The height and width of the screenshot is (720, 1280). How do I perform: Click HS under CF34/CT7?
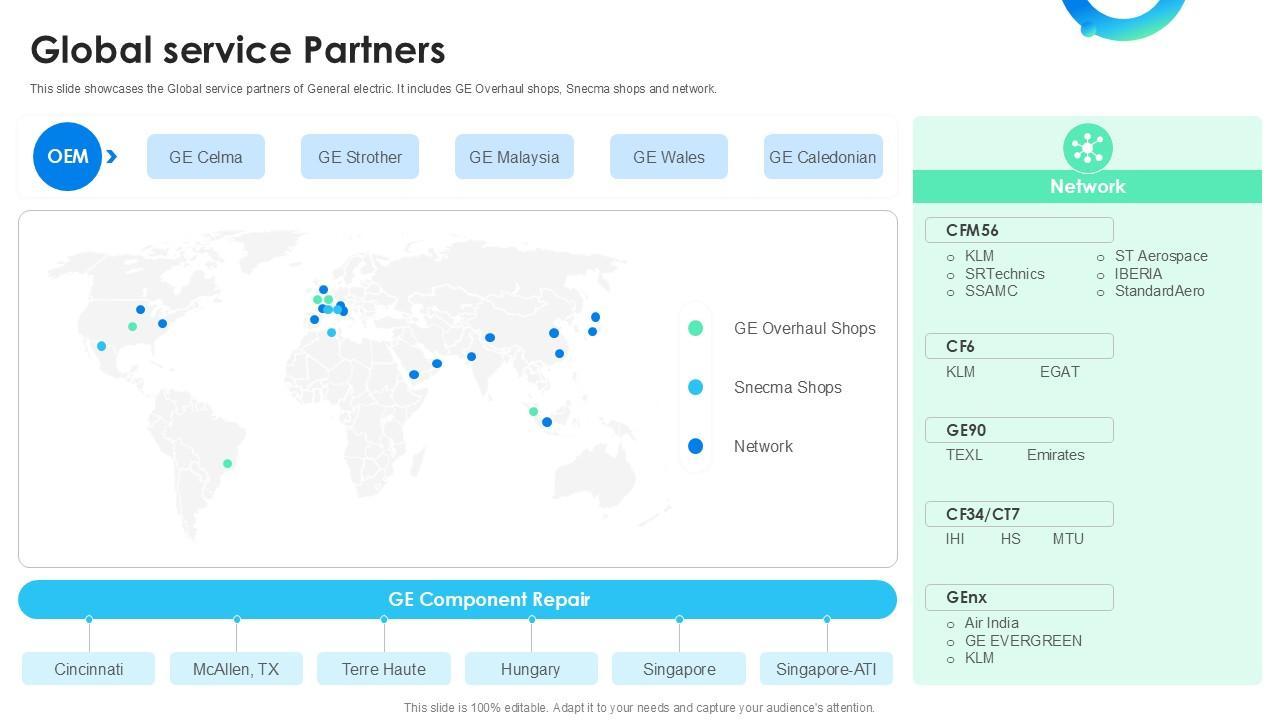tap(1011, 539)
